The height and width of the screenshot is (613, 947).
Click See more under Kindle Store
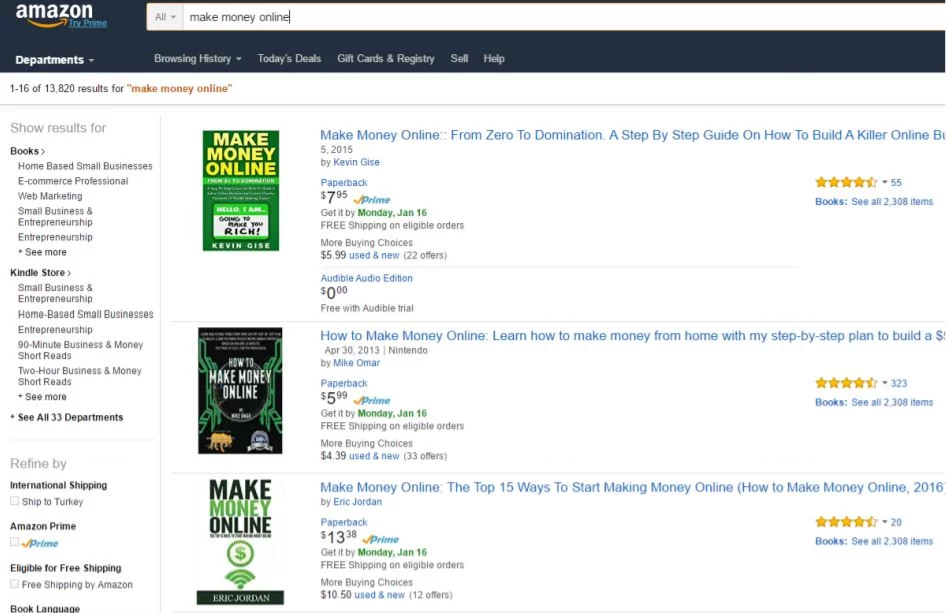point(42,397)
